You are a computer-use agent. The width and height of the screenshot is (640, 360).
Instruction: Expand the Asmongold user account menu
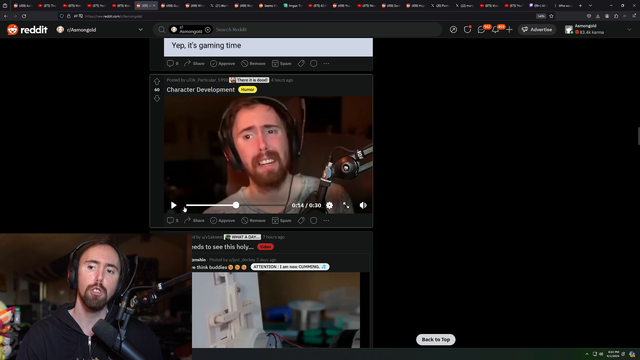598,30
